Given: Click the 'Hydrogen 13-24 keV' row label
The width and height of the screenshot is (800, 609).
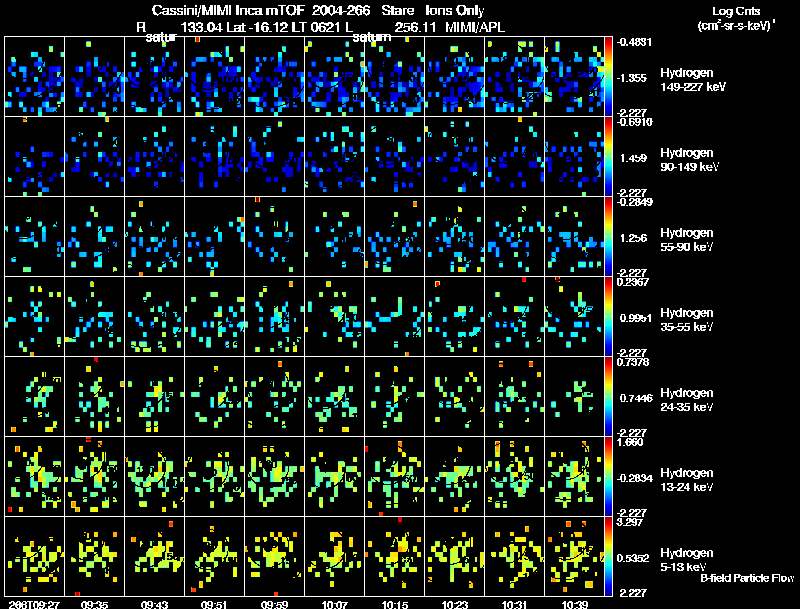Looking at the screenshot, I should 687,480.
